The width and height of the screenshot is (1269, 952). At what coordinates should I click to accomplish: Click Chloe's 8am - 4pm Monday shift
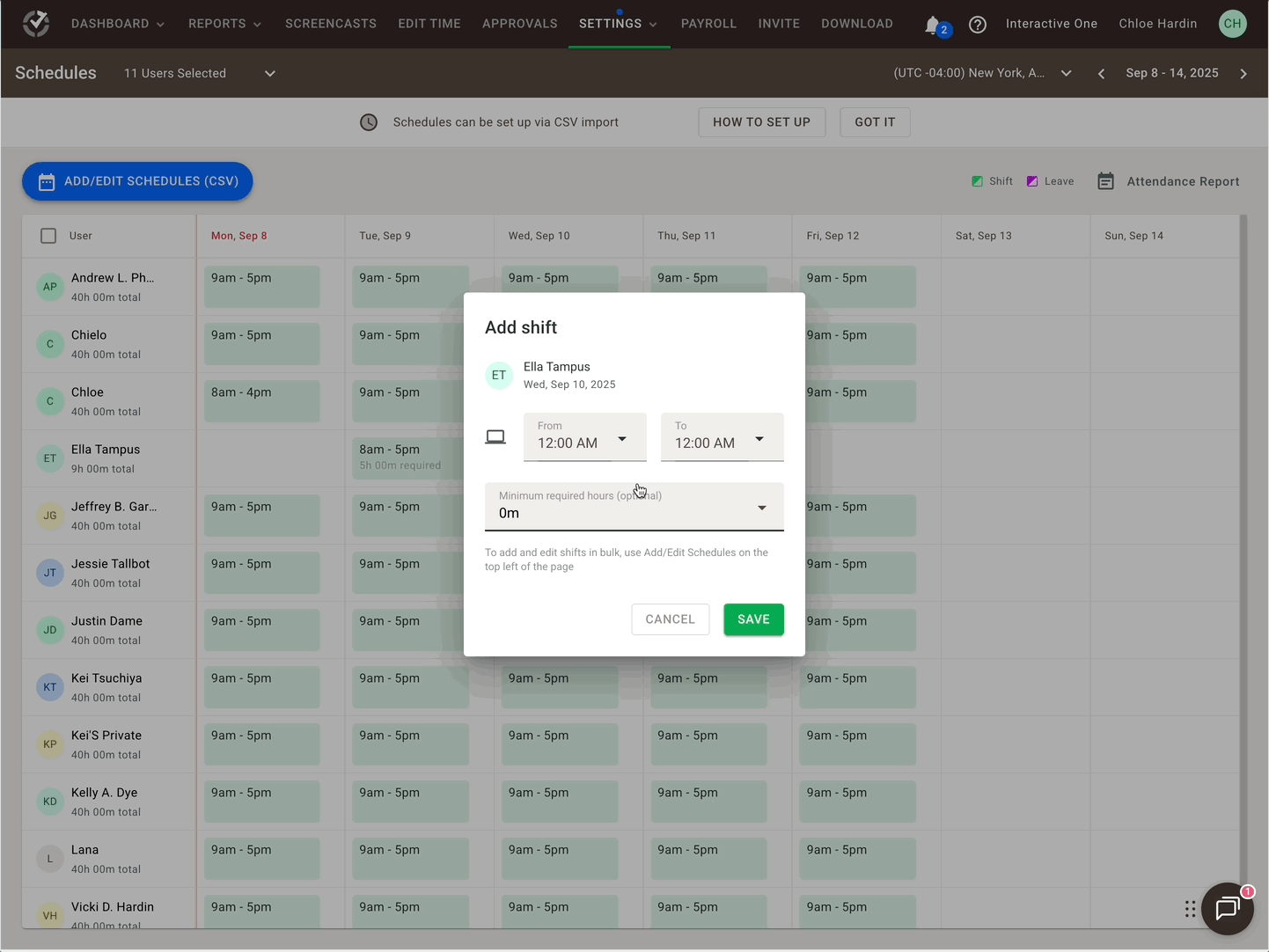coord(262,401)
